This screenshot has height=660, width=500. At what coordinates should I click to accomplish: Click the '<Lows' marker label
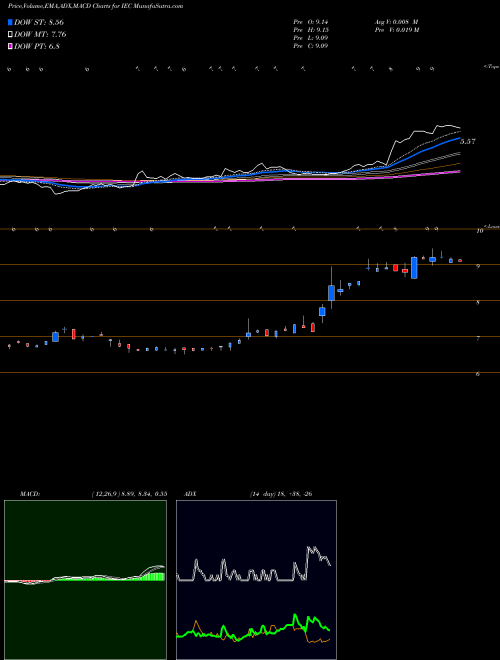491,226
